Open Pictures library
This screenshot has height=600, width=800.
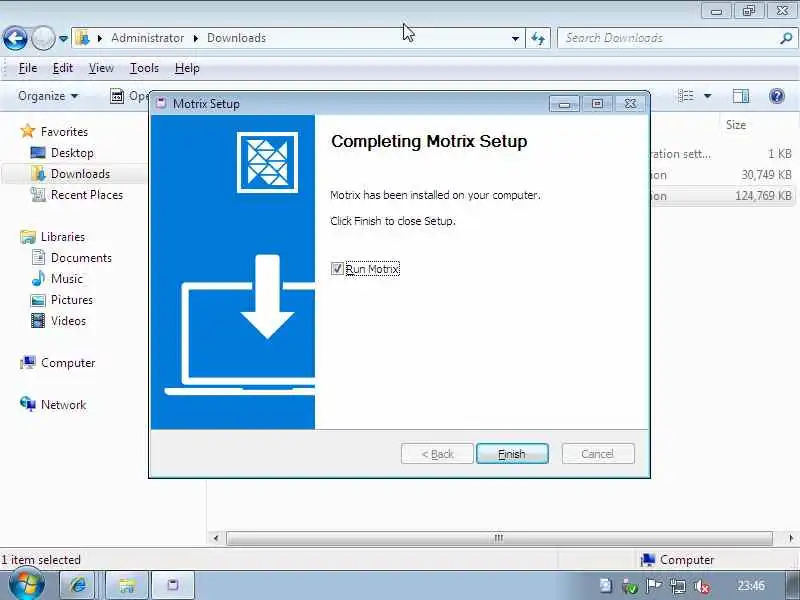click(x=71, y=299)
